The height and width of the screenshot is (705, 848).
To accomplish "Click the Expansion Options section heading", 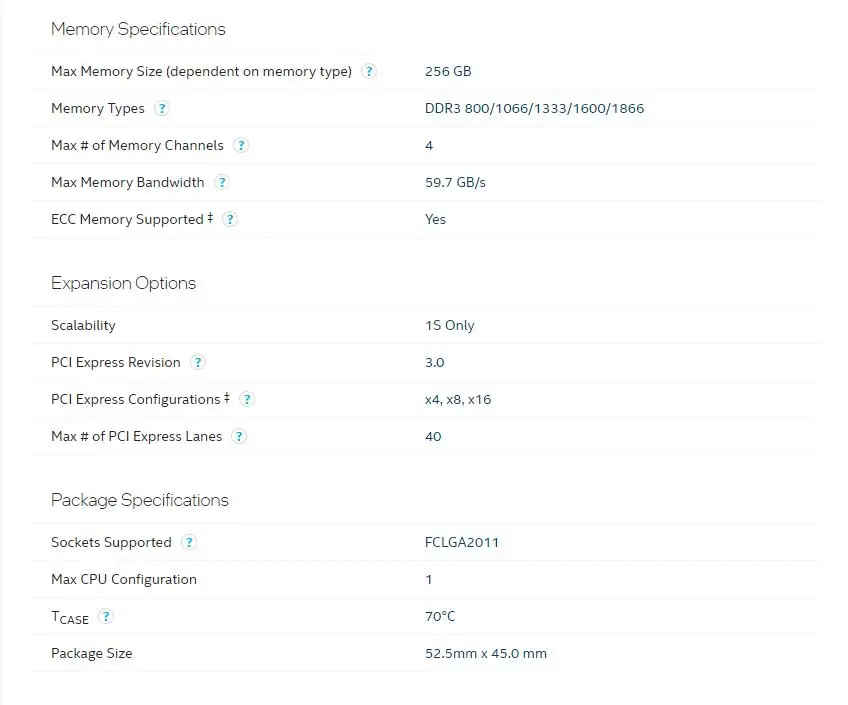I will pyautogui.click(x=123, y=283).
